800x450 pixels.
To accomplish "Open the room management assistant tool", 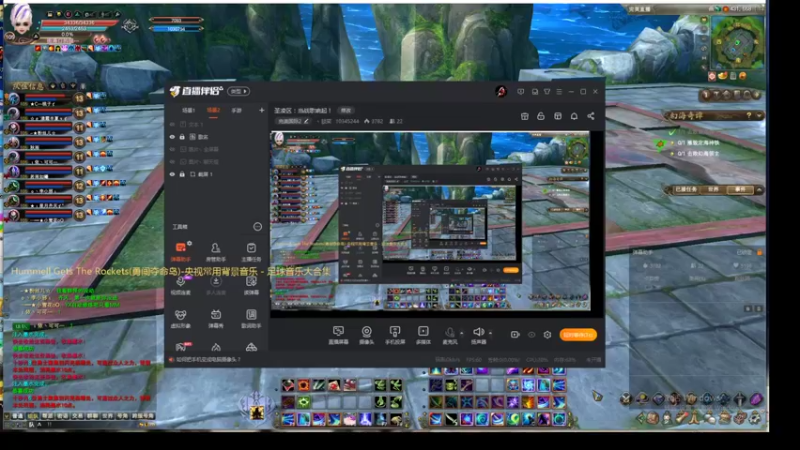I will pos(216,251).
